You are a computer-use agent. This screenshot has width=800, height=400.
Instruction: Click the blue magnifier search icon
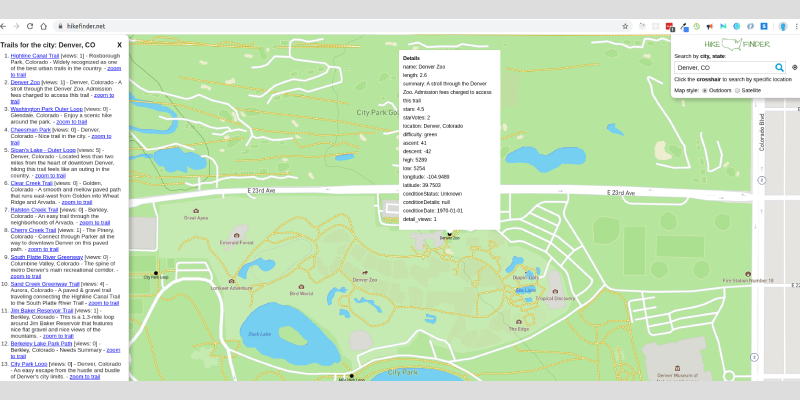pyautogui.click(x=779, y=67)
